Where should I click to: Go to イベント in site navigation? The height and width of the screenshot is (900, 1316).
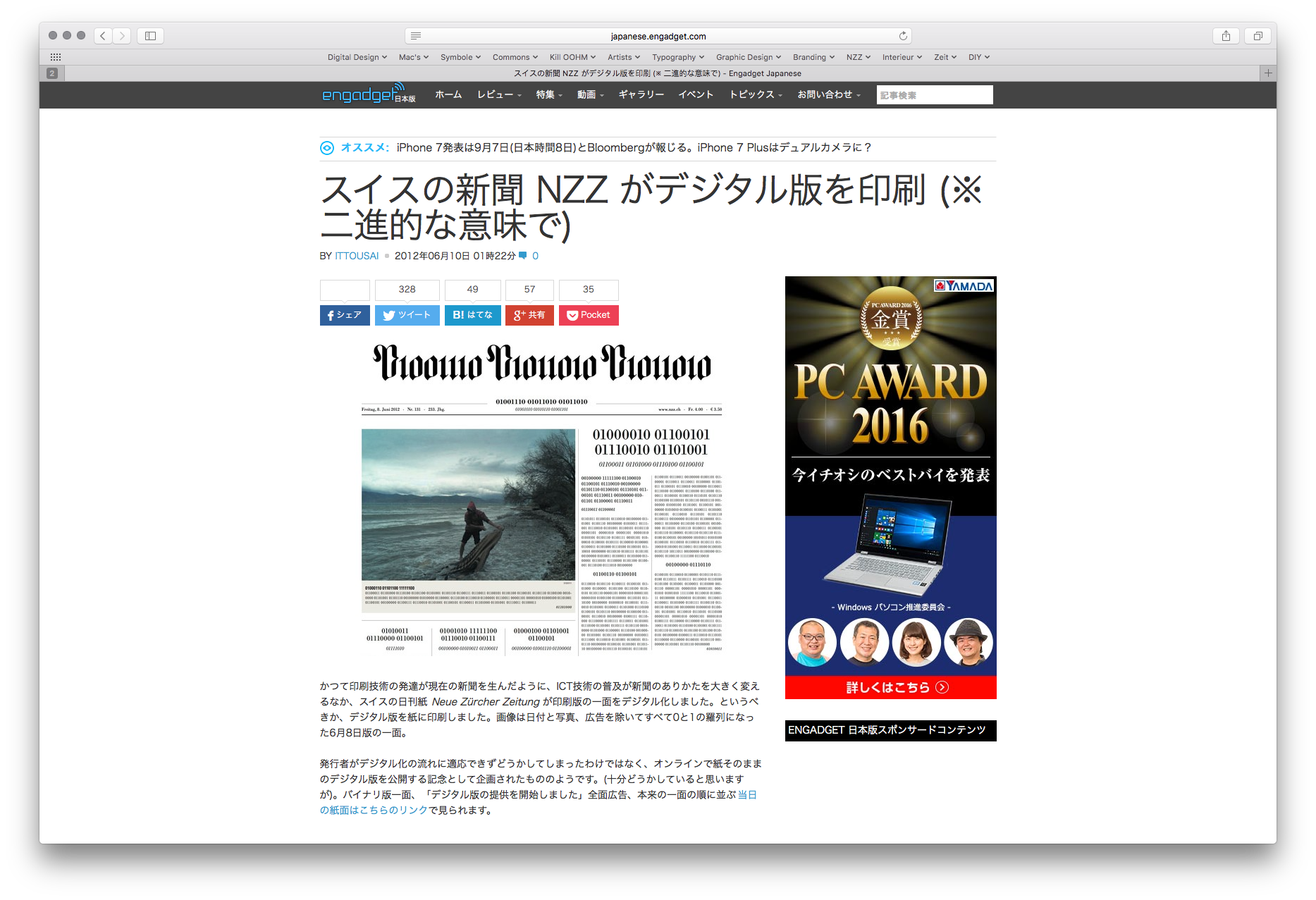coord(696,94)
